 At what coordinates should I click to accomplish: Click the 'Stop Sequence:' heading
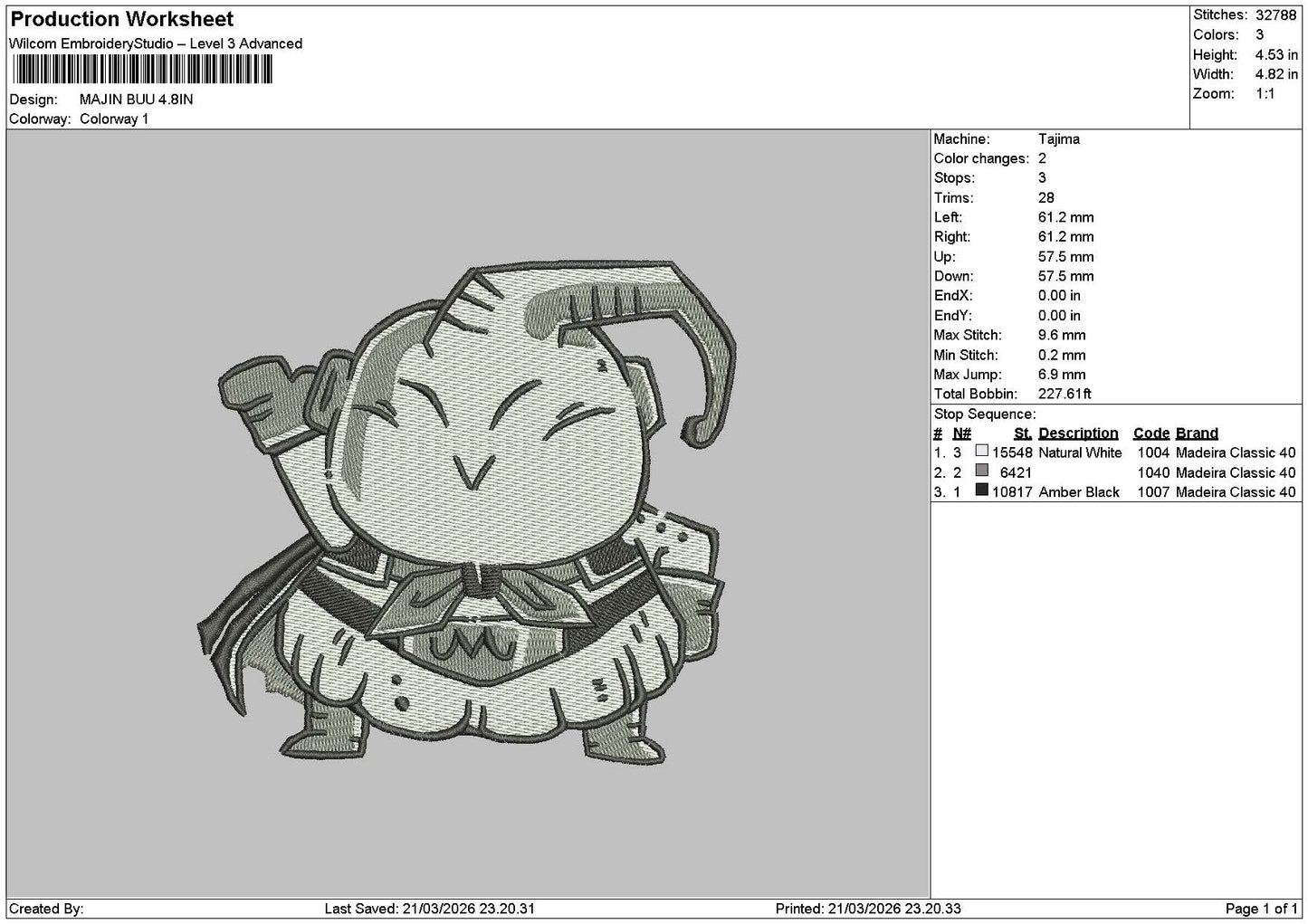pyautogui.click(x=985, y=414)
